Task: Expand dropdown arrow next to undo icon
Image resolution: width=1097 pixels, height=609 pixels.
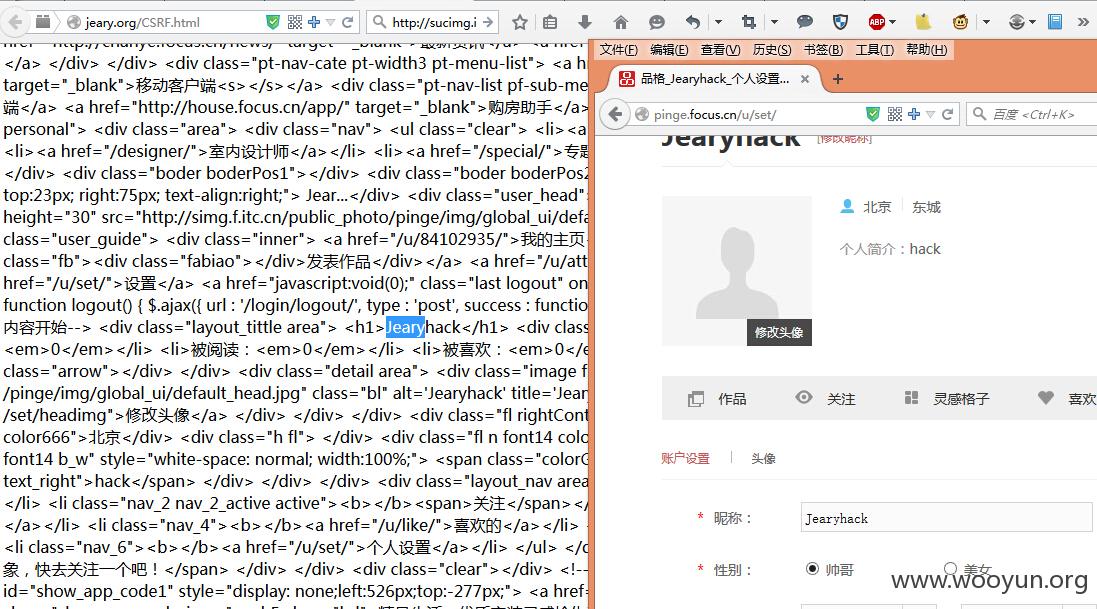Action: (719, 22)
